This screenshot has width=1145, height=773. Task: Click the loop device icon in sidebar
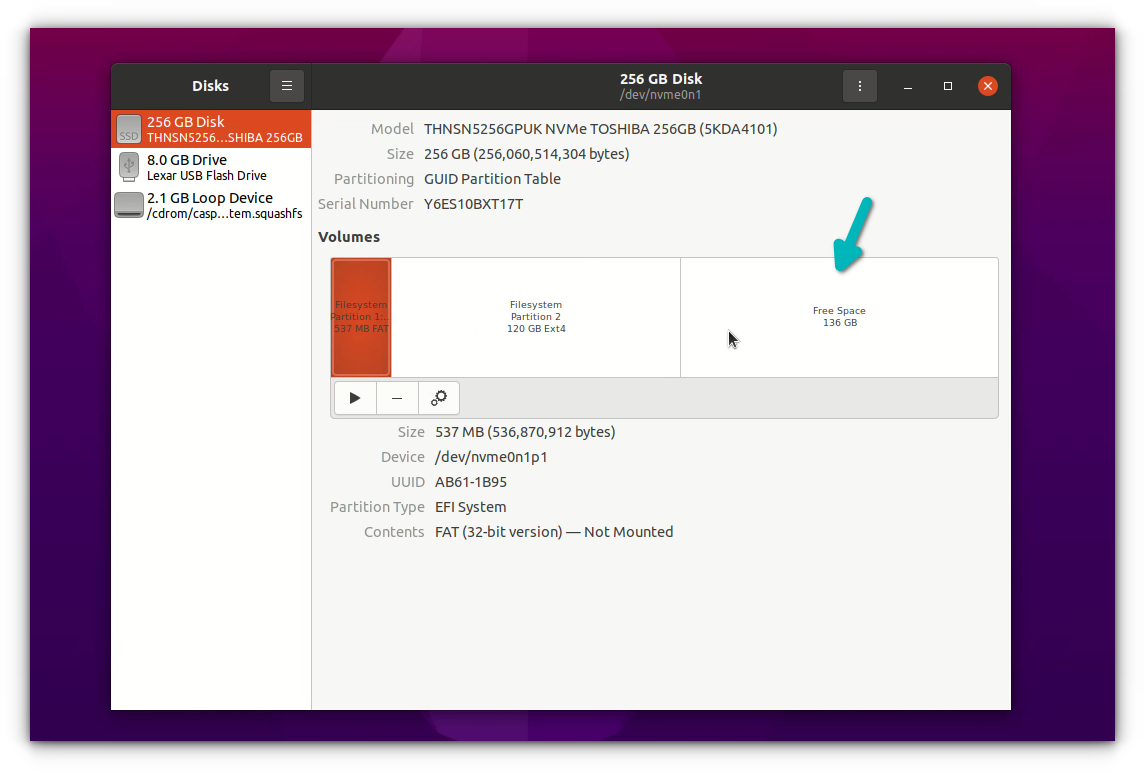127,204
